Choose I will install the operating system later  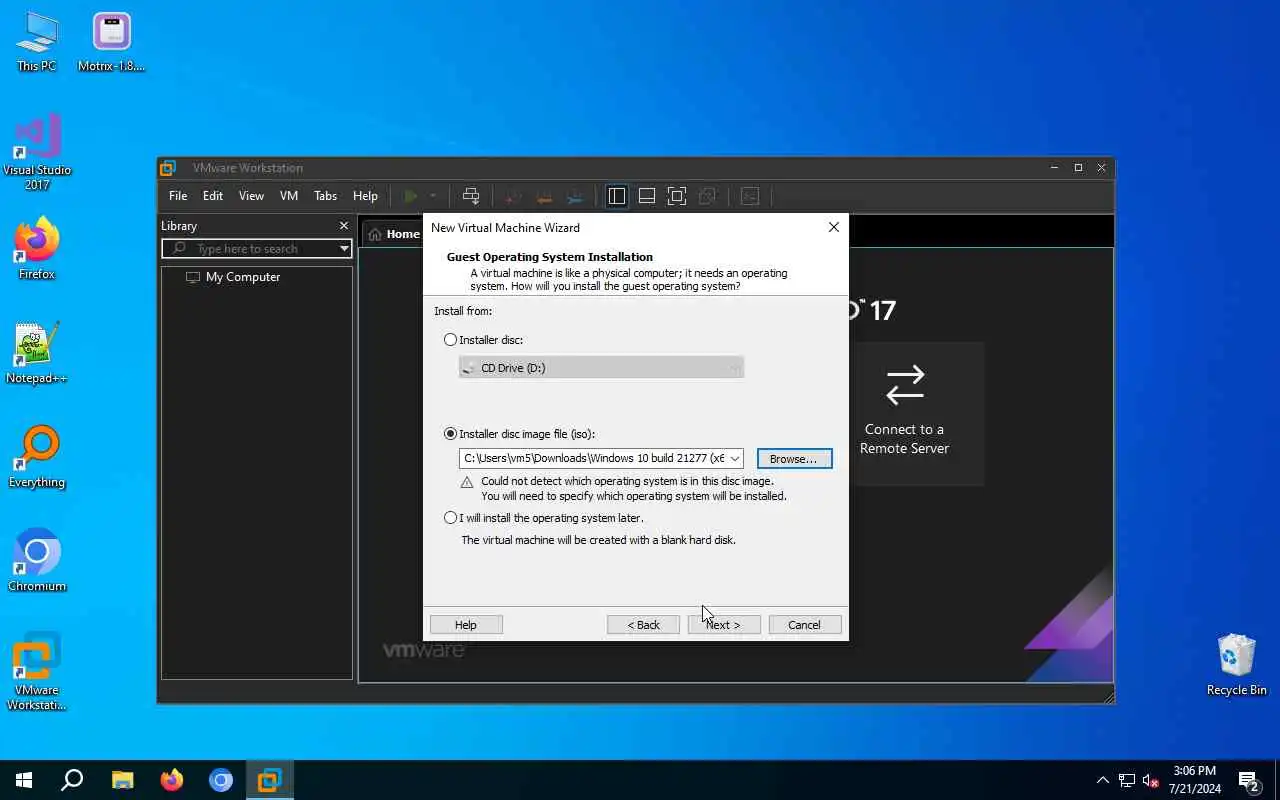coord(451,518)
